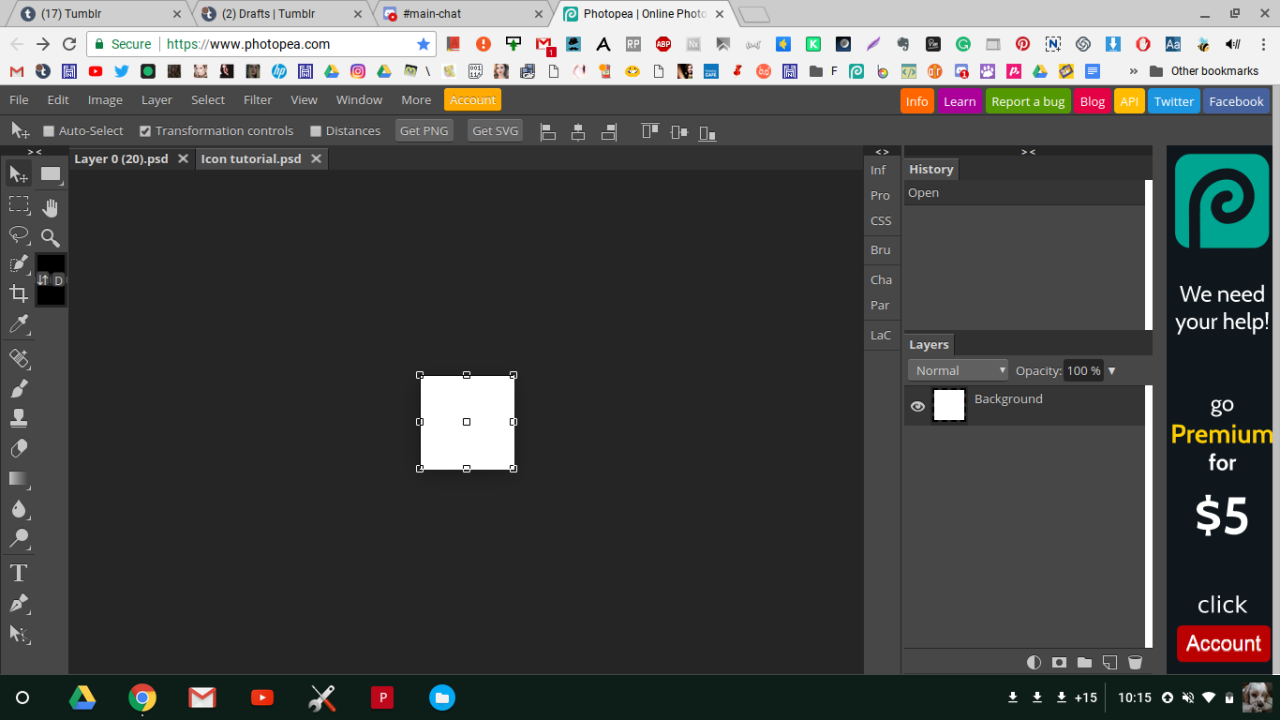This screenshot has height=720, width=1280.
Task: Select the Crop tool
Action: tap(17, 293)
